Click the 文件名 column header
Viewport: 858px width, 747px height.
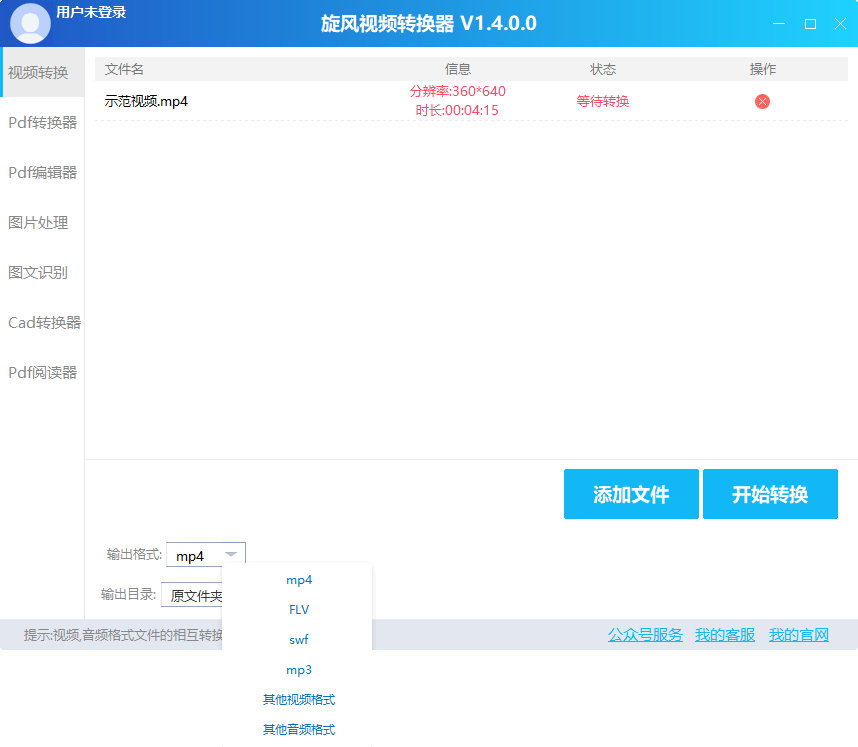pos(124,69)
